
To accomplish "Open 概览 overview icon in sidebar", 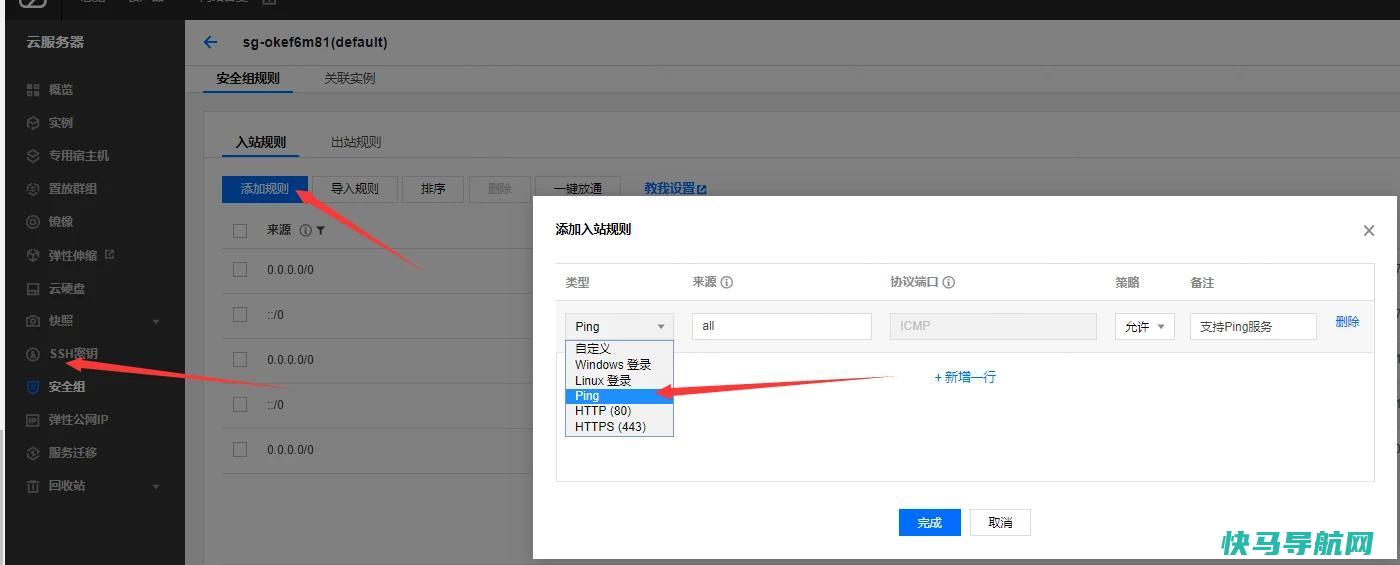I will (x=33, y=90).
